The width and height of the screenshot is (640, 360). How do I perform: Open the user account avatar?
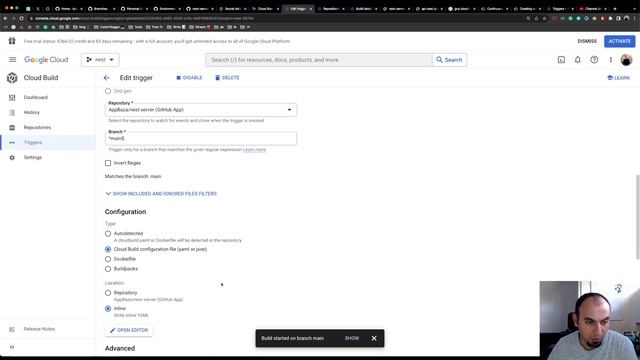tap(626, 60)
